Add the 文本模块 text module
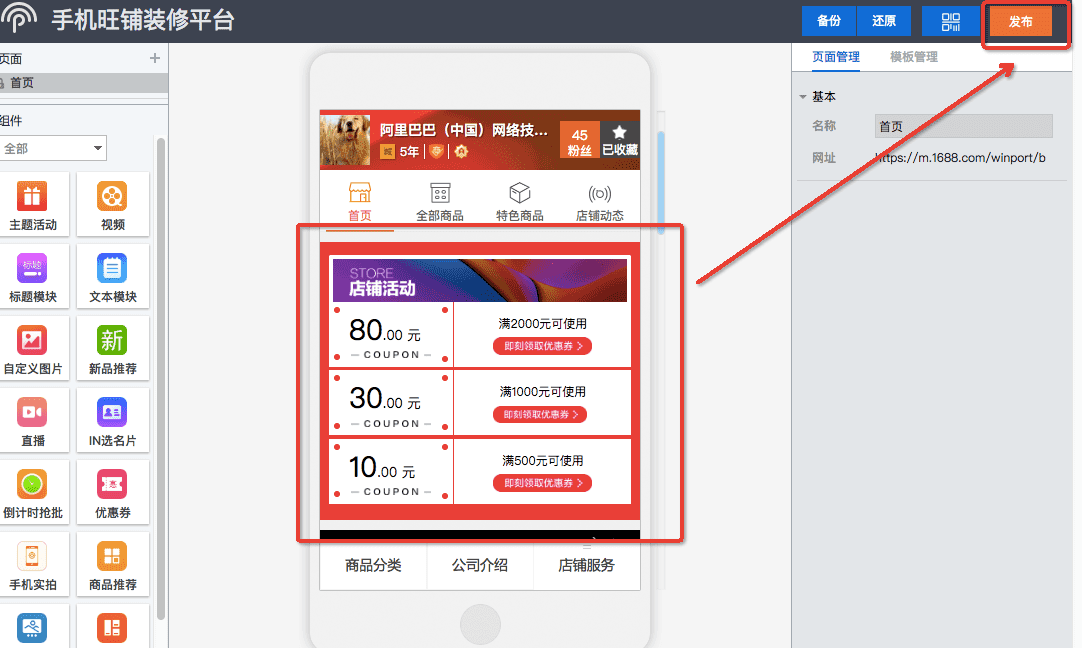The width and height of the screenshot is (1082, 648). pos(112,276)
